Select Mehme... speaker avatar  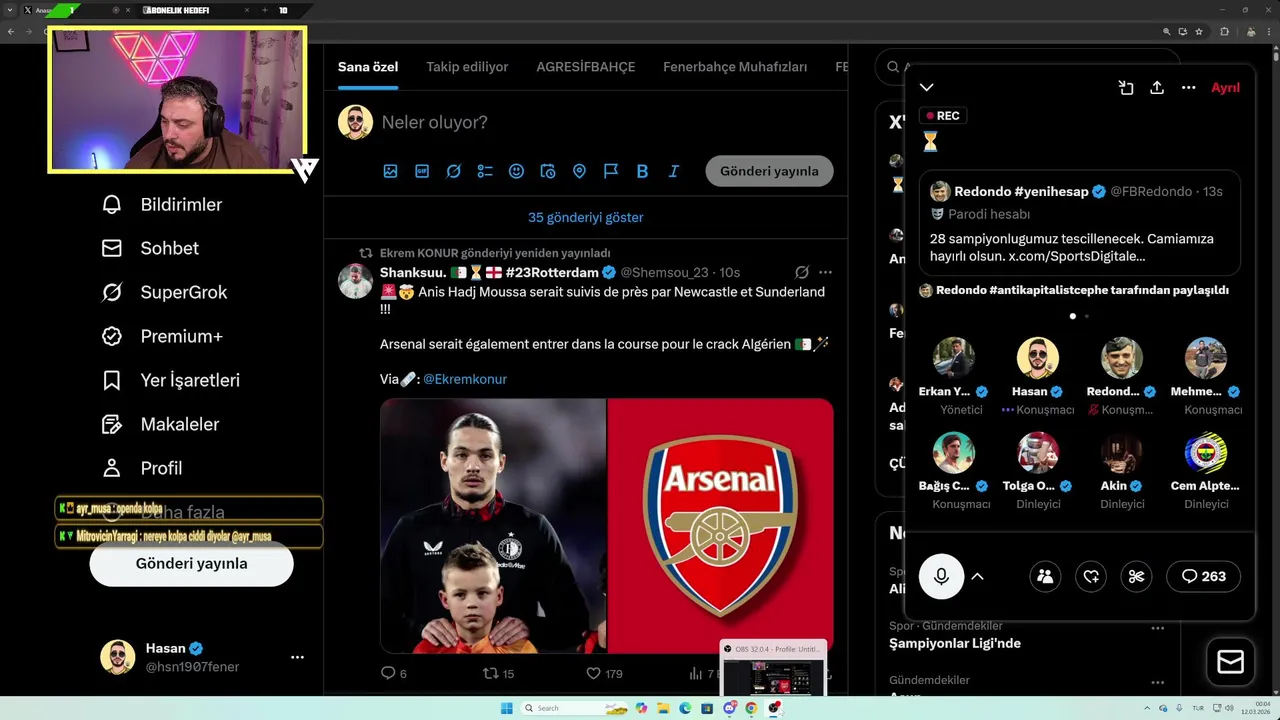point(1206,358)
